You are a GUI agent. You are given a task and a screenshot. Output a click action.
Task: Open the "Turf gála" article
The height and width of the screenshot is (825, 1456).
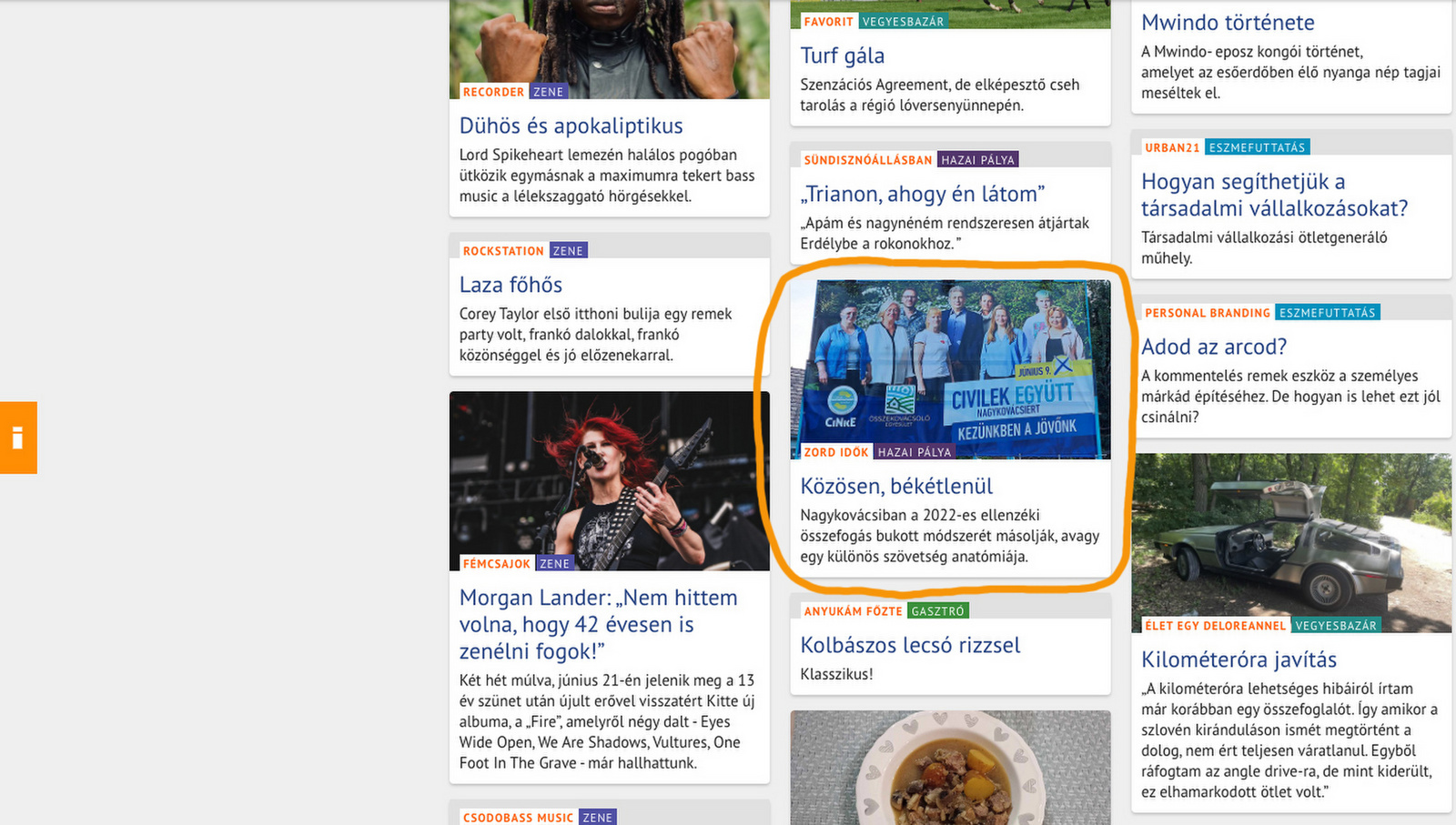pos(842,55)
